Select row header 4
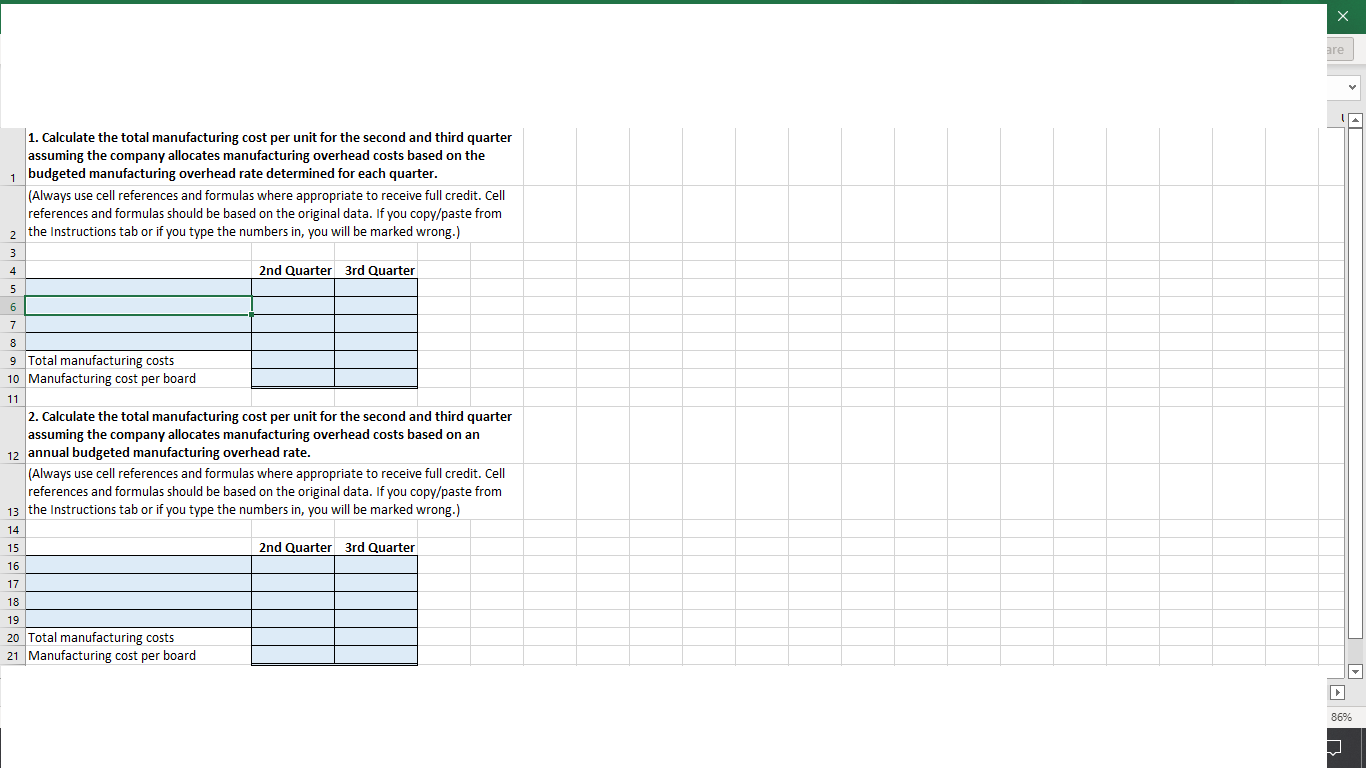 12,270
